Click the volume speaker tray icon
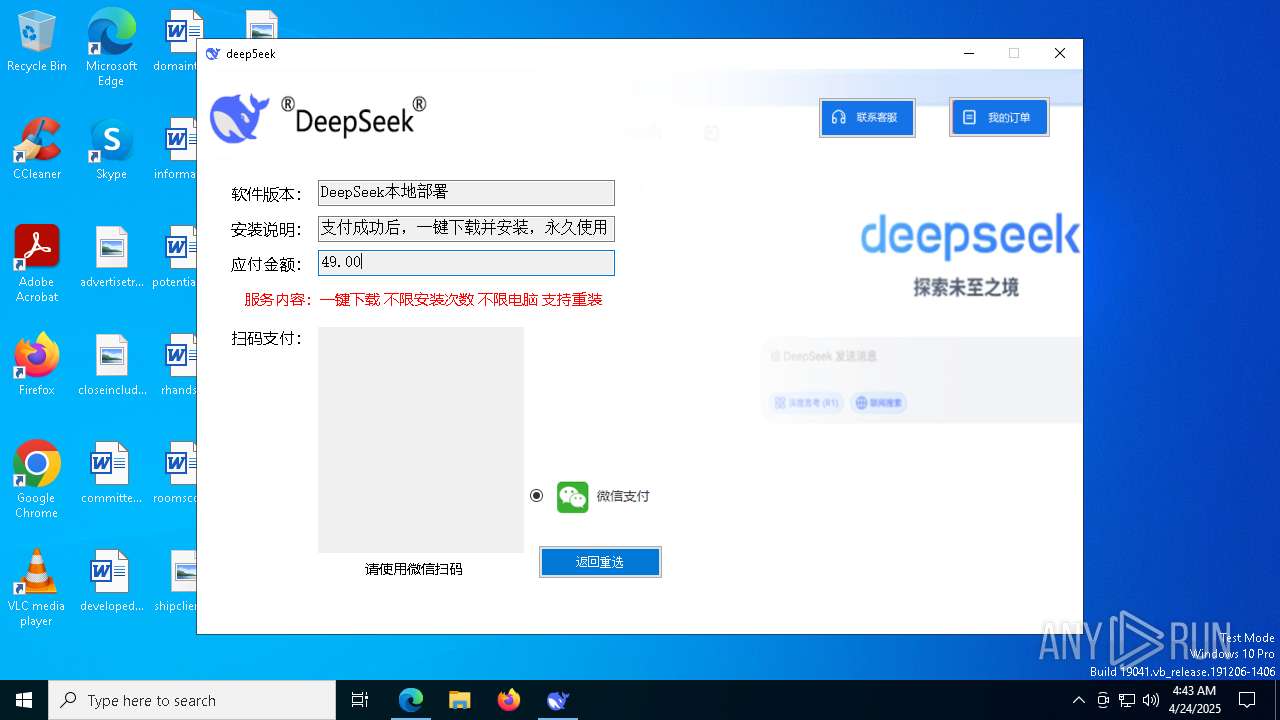The width and height of the screenshot is (1280, 720). tap(1151, 700)
